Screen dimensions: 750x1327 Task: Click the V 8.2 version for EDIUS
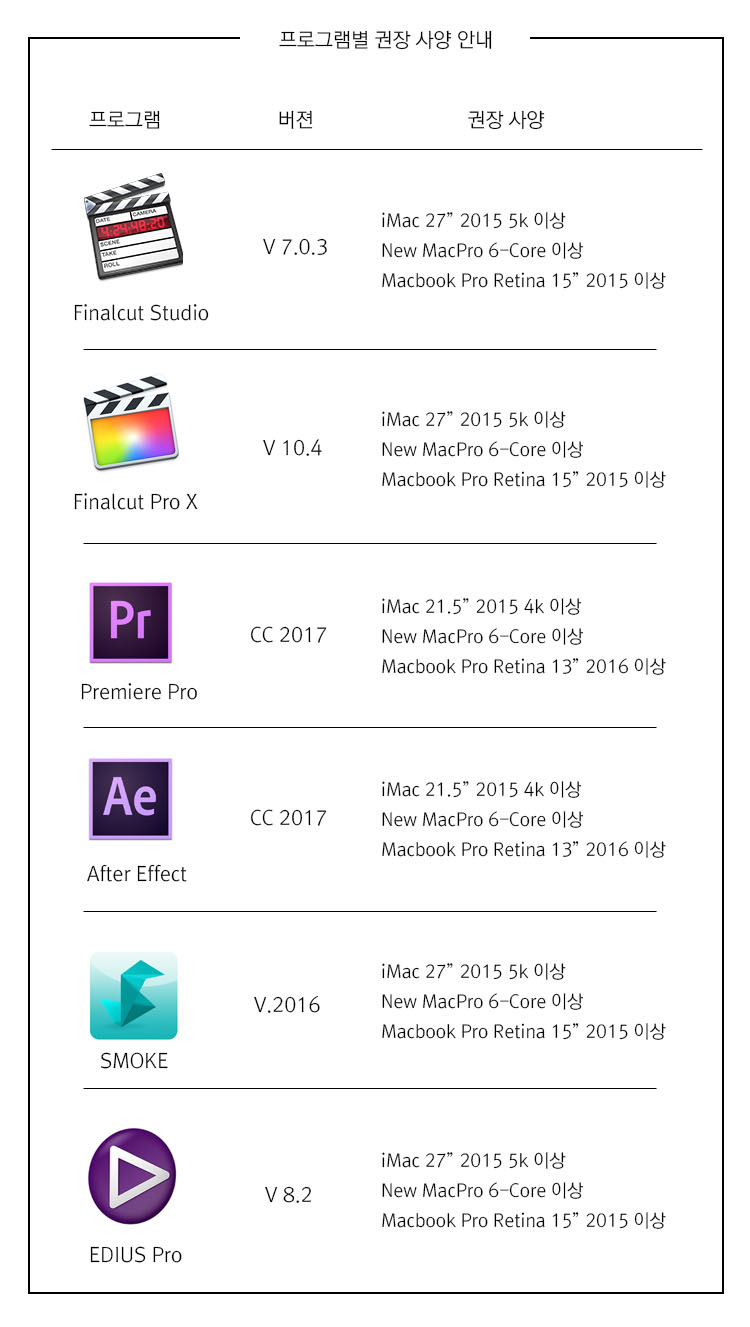(288, 1195)
